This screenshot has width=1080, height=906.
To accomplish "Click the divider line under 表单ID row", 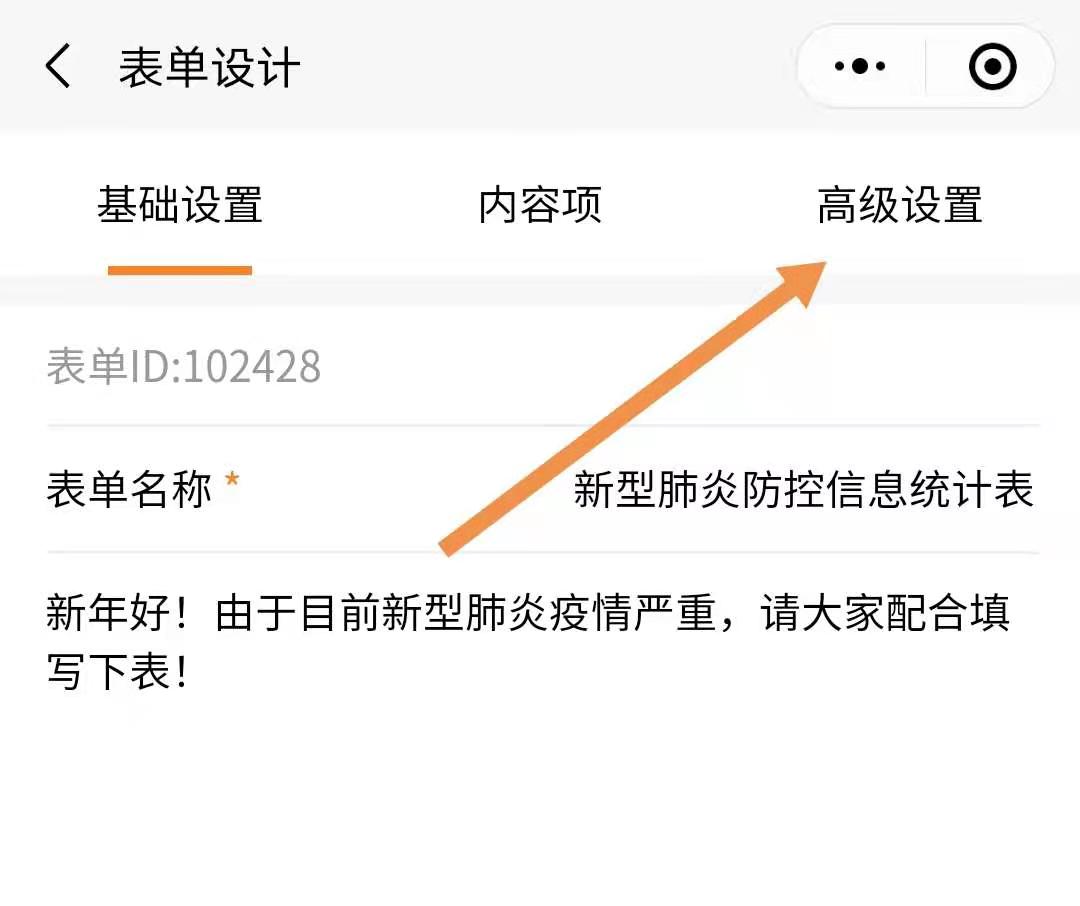I will click(x=543, y=426).
